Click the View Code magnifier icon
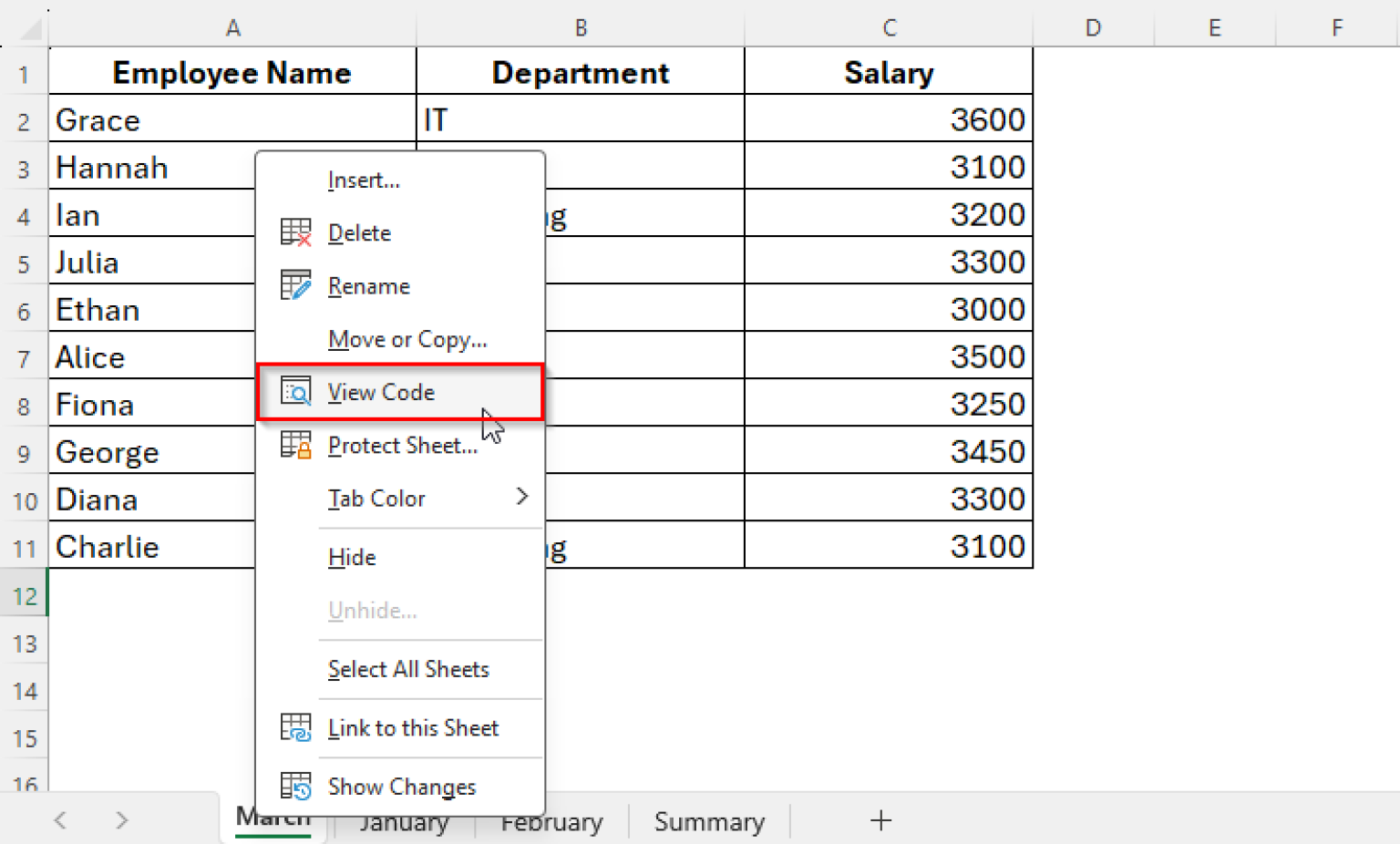Screen dimensions: 1400x844 pos(295,392)
